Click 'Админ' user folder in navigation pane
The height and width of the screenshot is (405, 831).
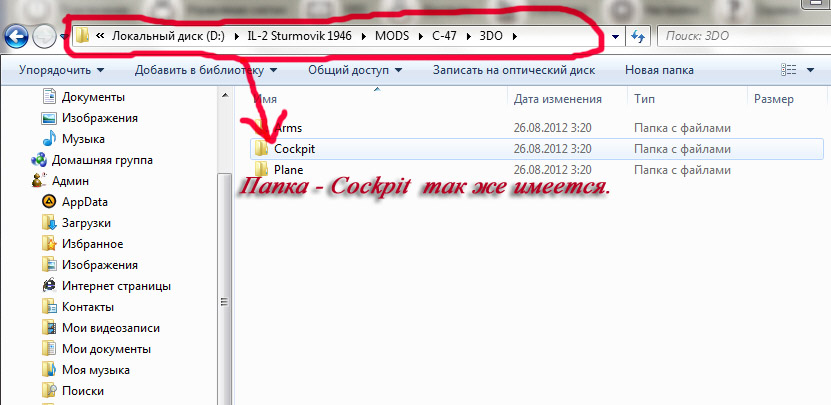[x=70, y=181]
